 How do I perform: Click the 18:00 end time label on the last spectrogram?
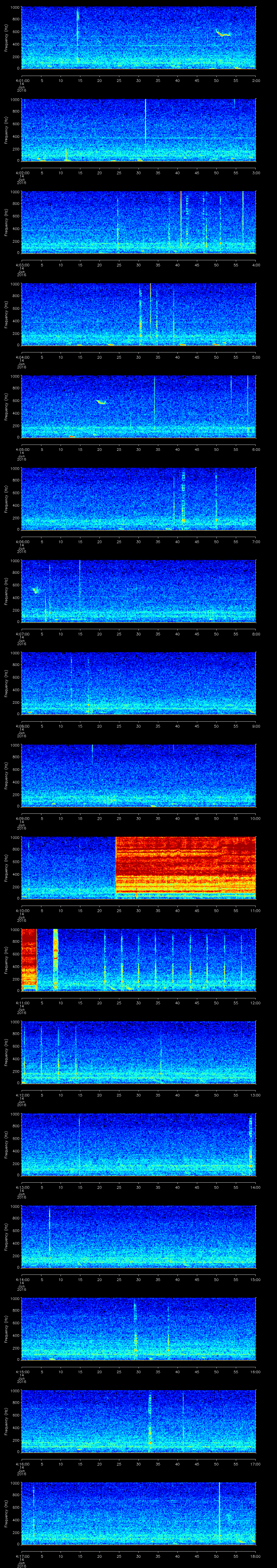[256, 1556]
